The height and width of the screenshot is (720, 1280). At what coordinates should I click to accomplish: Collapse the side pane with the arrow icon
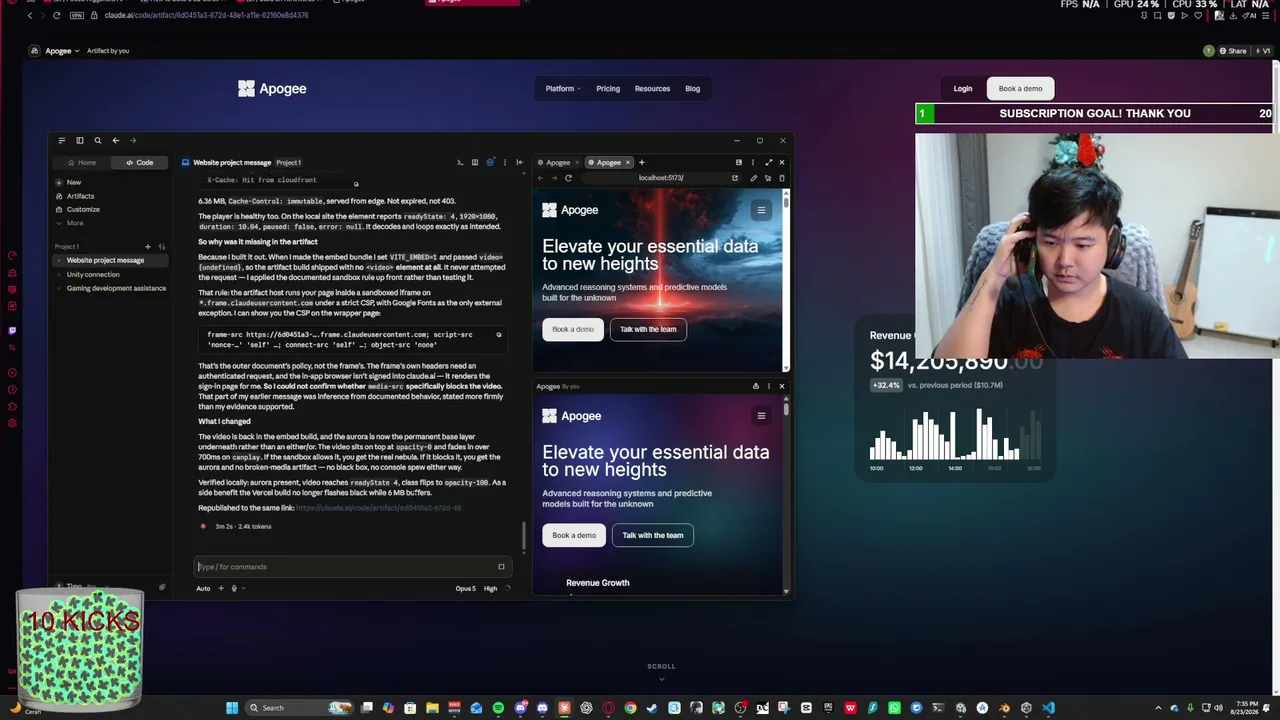point(519,162)
